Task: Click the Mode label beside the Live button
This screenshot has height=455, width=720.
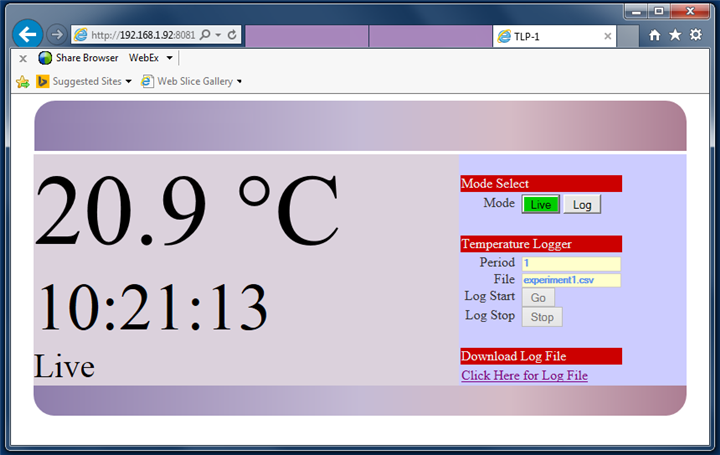Action: coord(499,203)
